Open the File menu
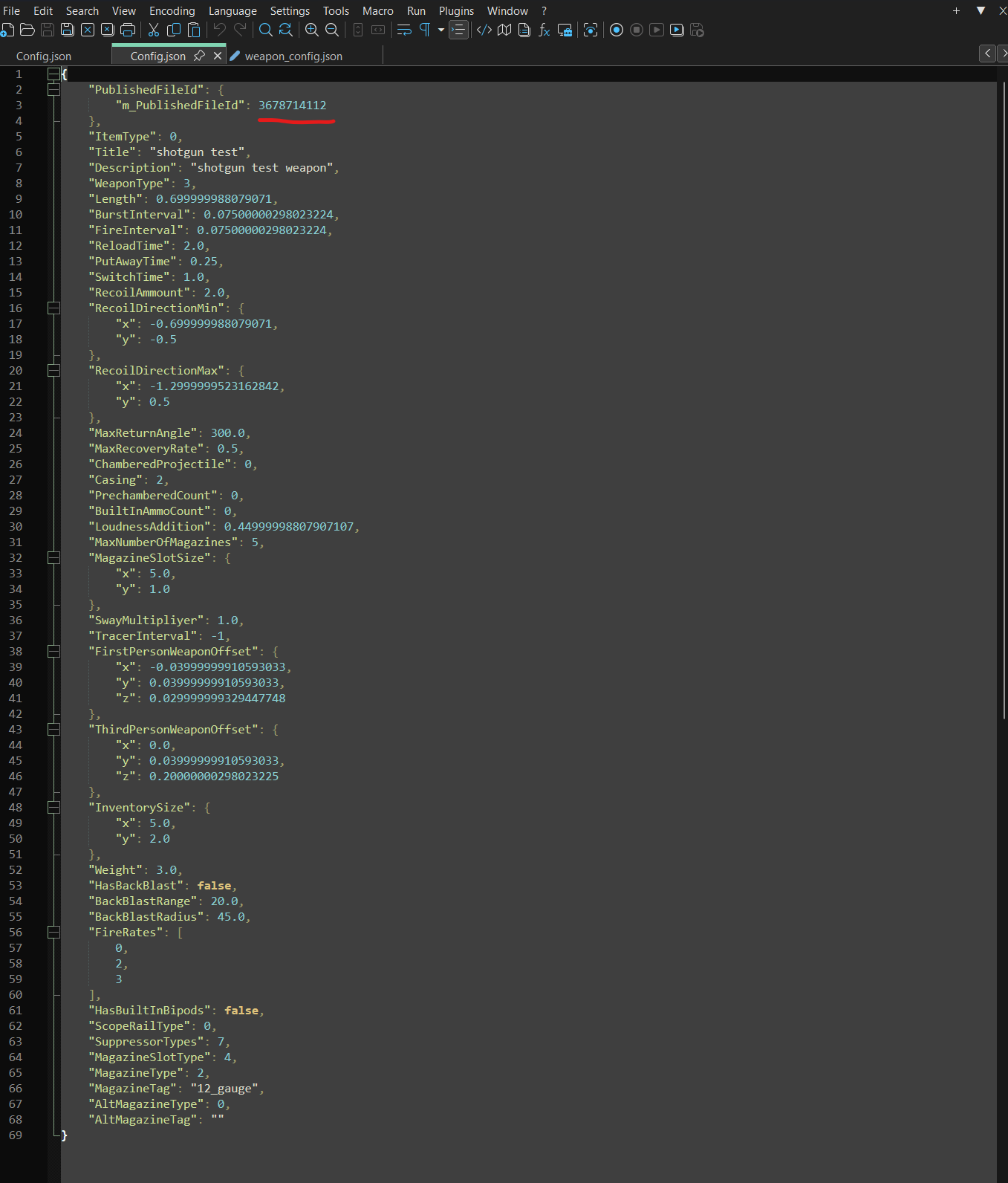This screenshot has width=1008, height=1183. [x=12, y=10]
